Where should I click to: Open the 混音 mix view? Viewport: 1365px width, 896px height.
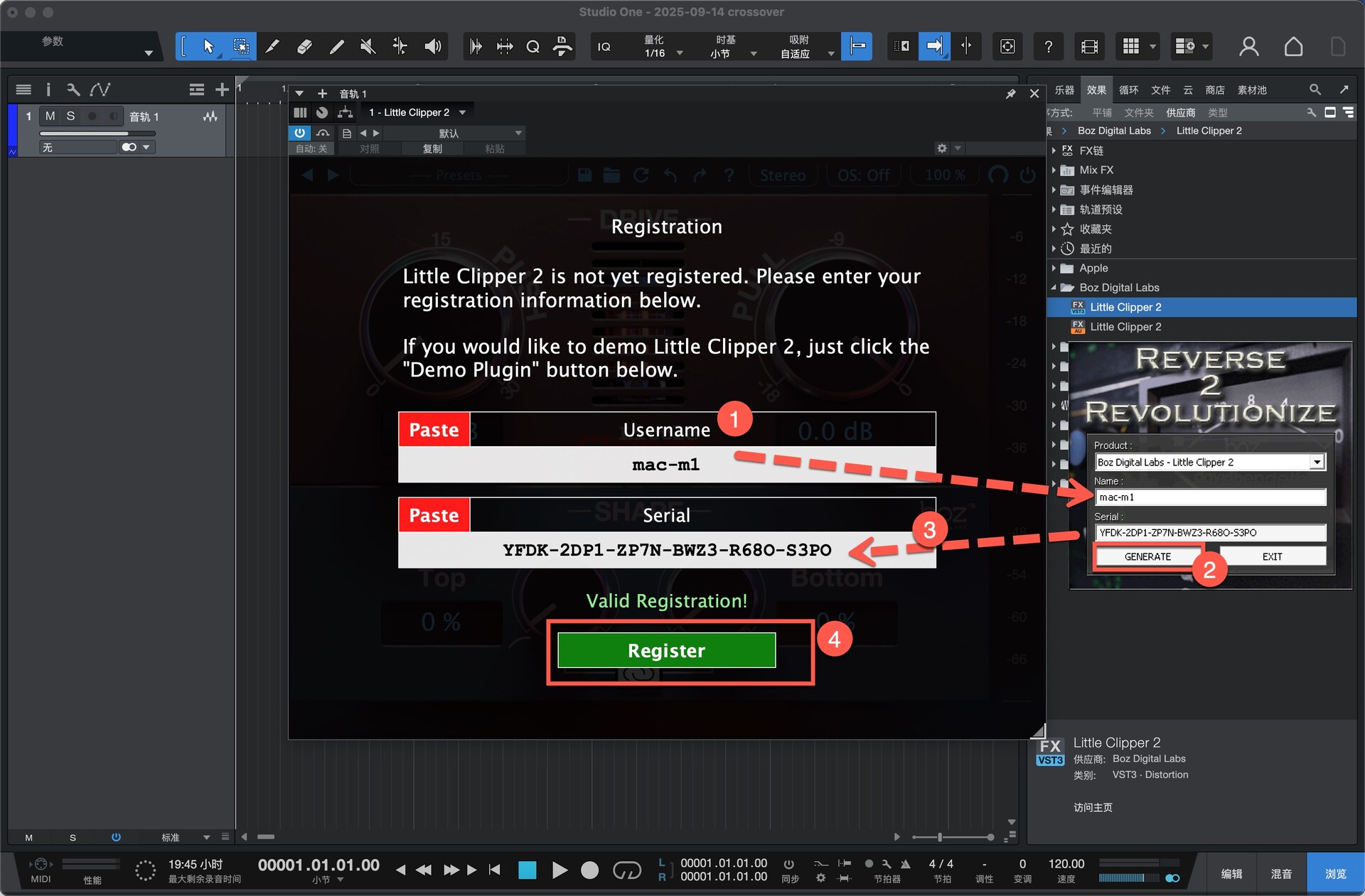[1281, 874]
